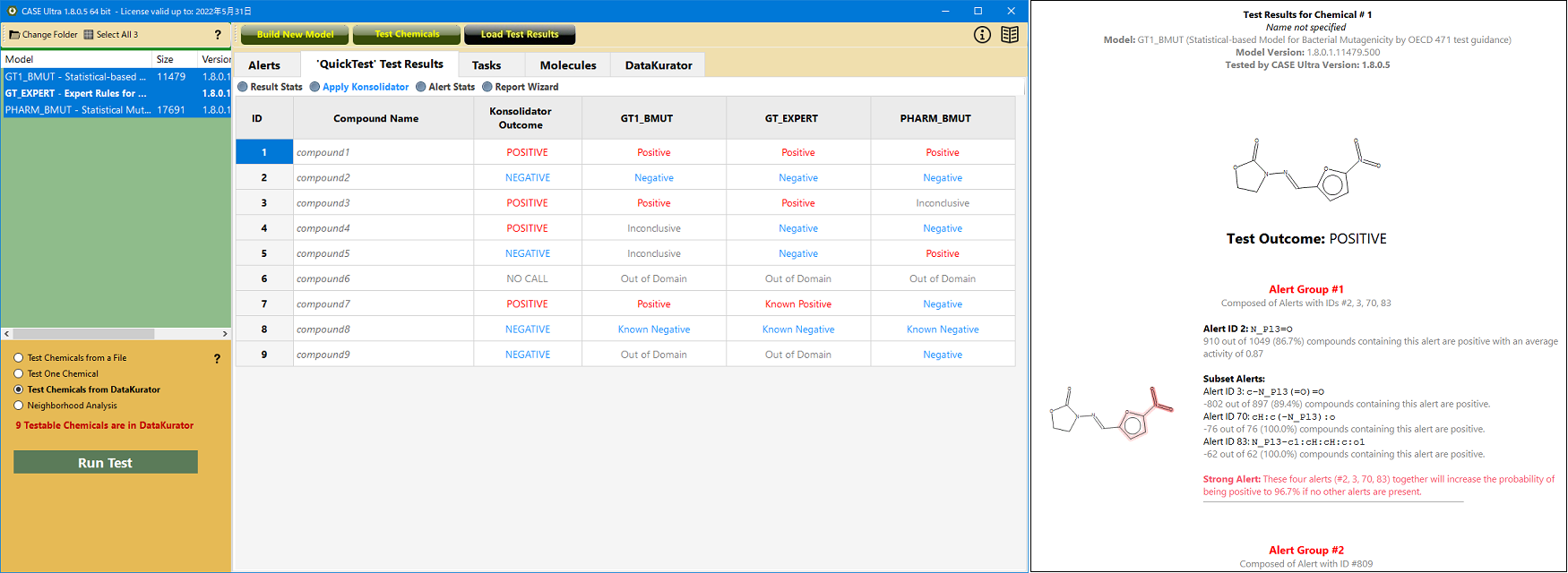Click the Select All 3 button
Image resolution: width=1568 pixels, height=573 pixels.
pyautogui.click(x=111, y=35)
